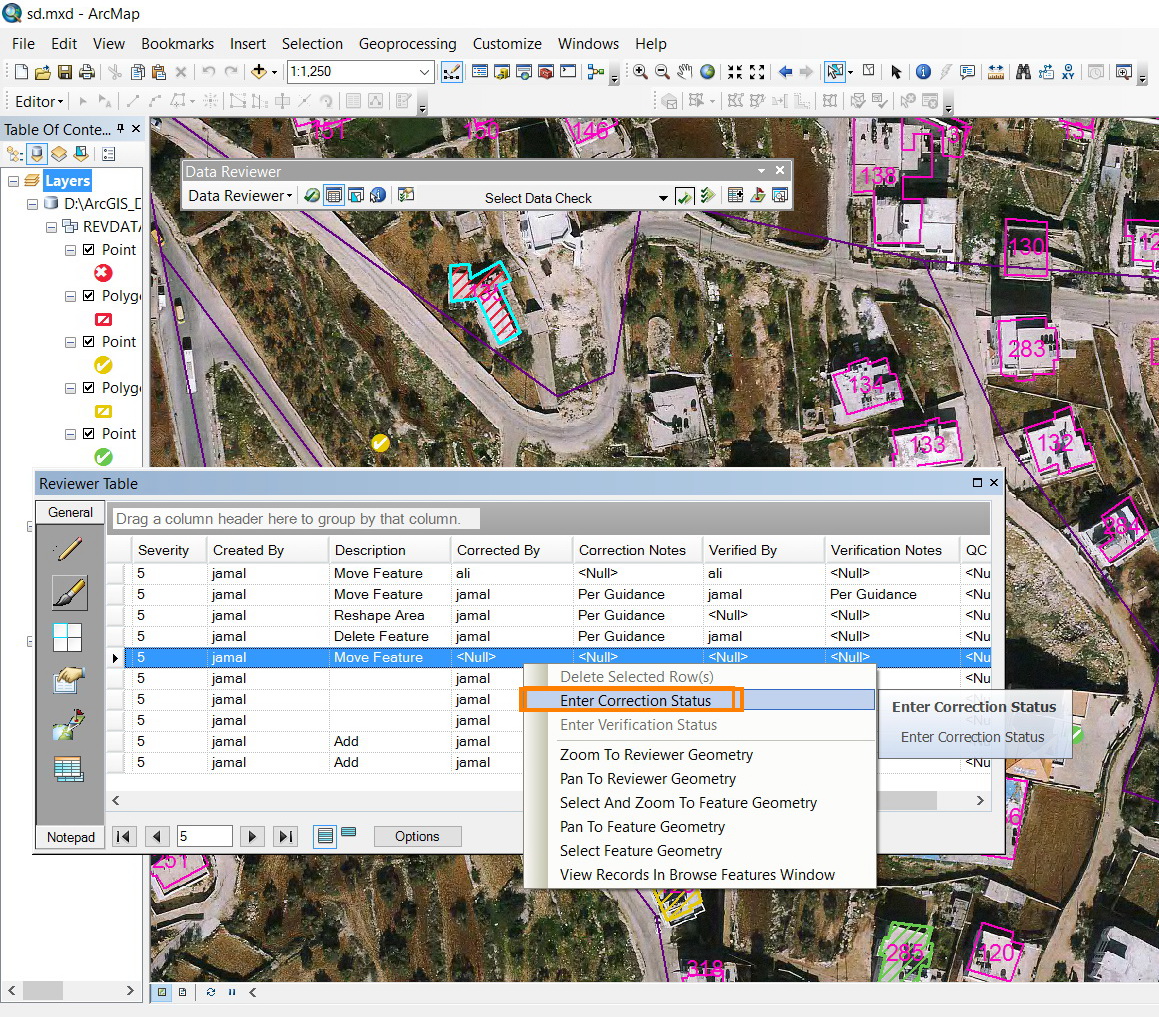
Task: Click the record number field showing 5
Action: pyautogui.click(x=204, y=837)
